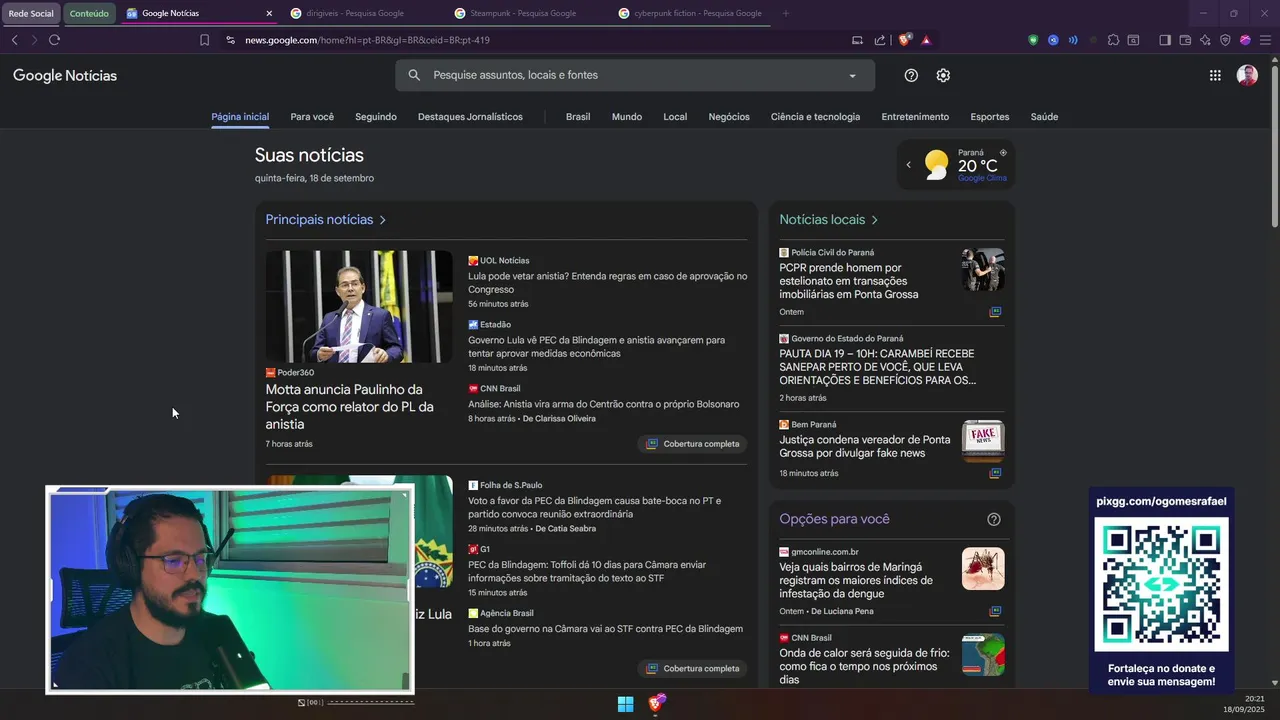Reload the page in the browser toolbar
1280x720 pixels.
54,40
